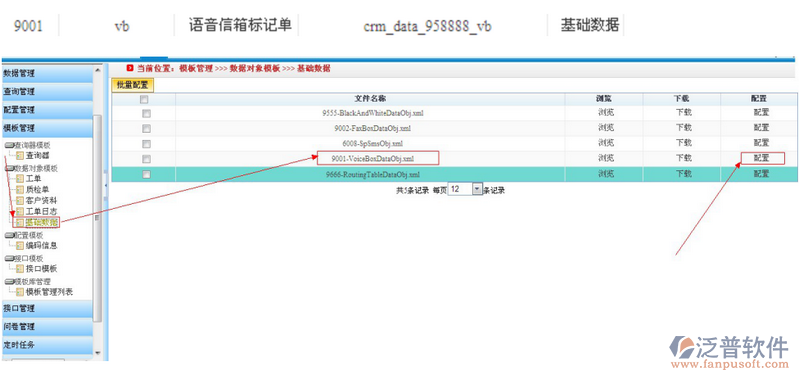Collapse the 查询器模板 tree folder

coord(9,145)
